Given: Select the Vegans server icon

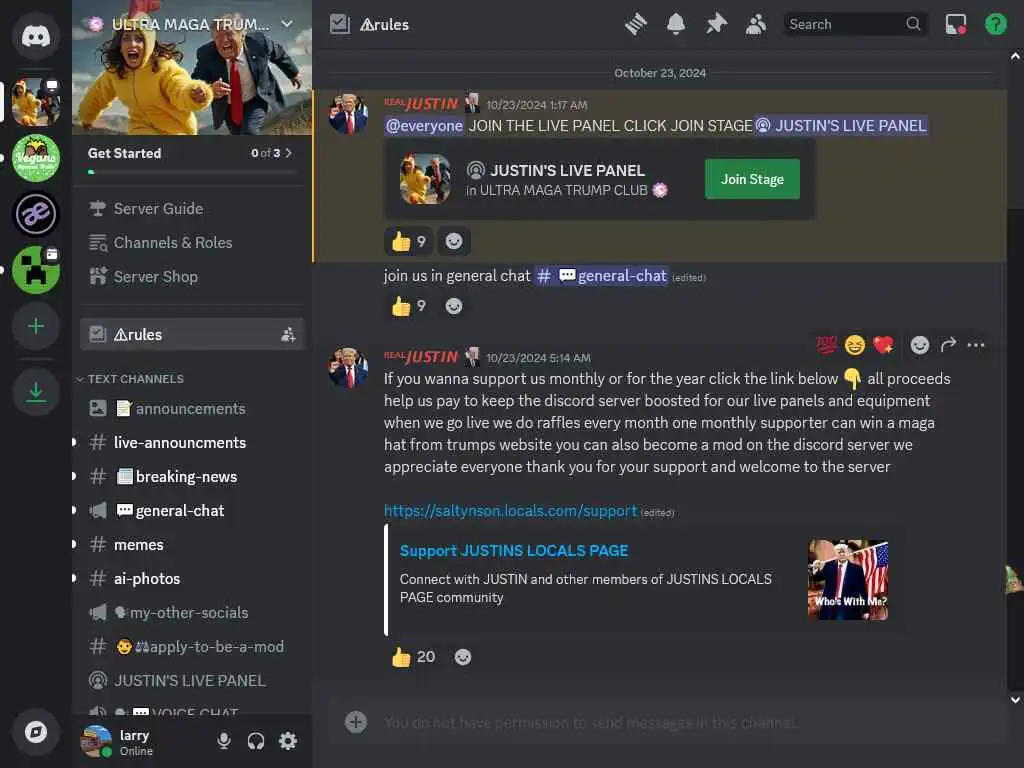Looking at the screenshot, I should (36, 157).
